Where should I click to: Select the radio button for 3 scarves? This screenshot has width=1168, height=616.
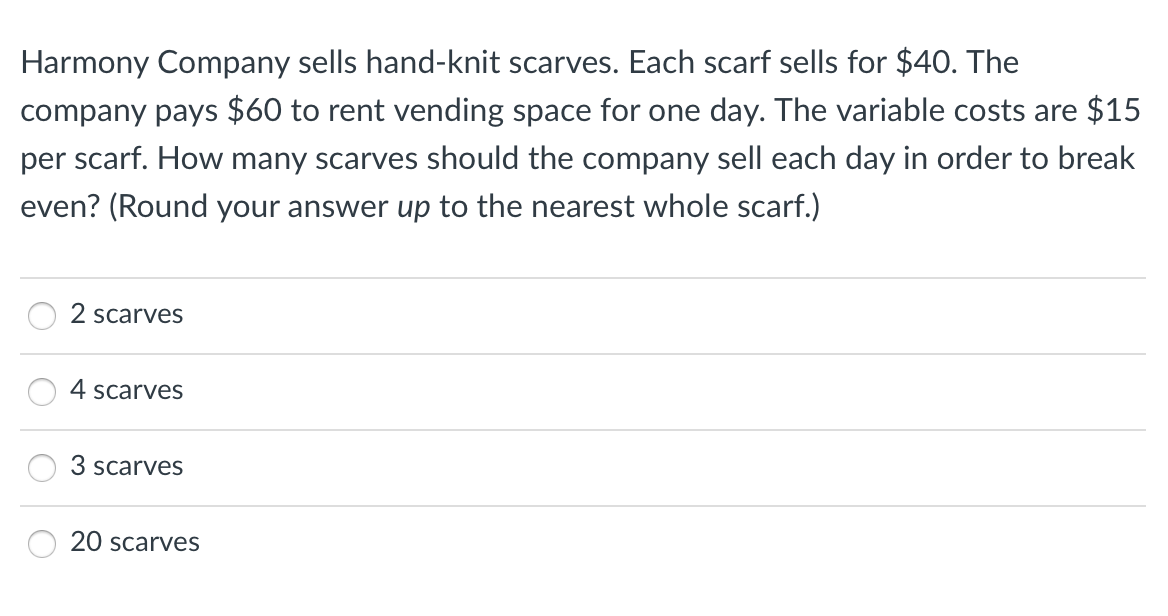click(x=41, y=467)
